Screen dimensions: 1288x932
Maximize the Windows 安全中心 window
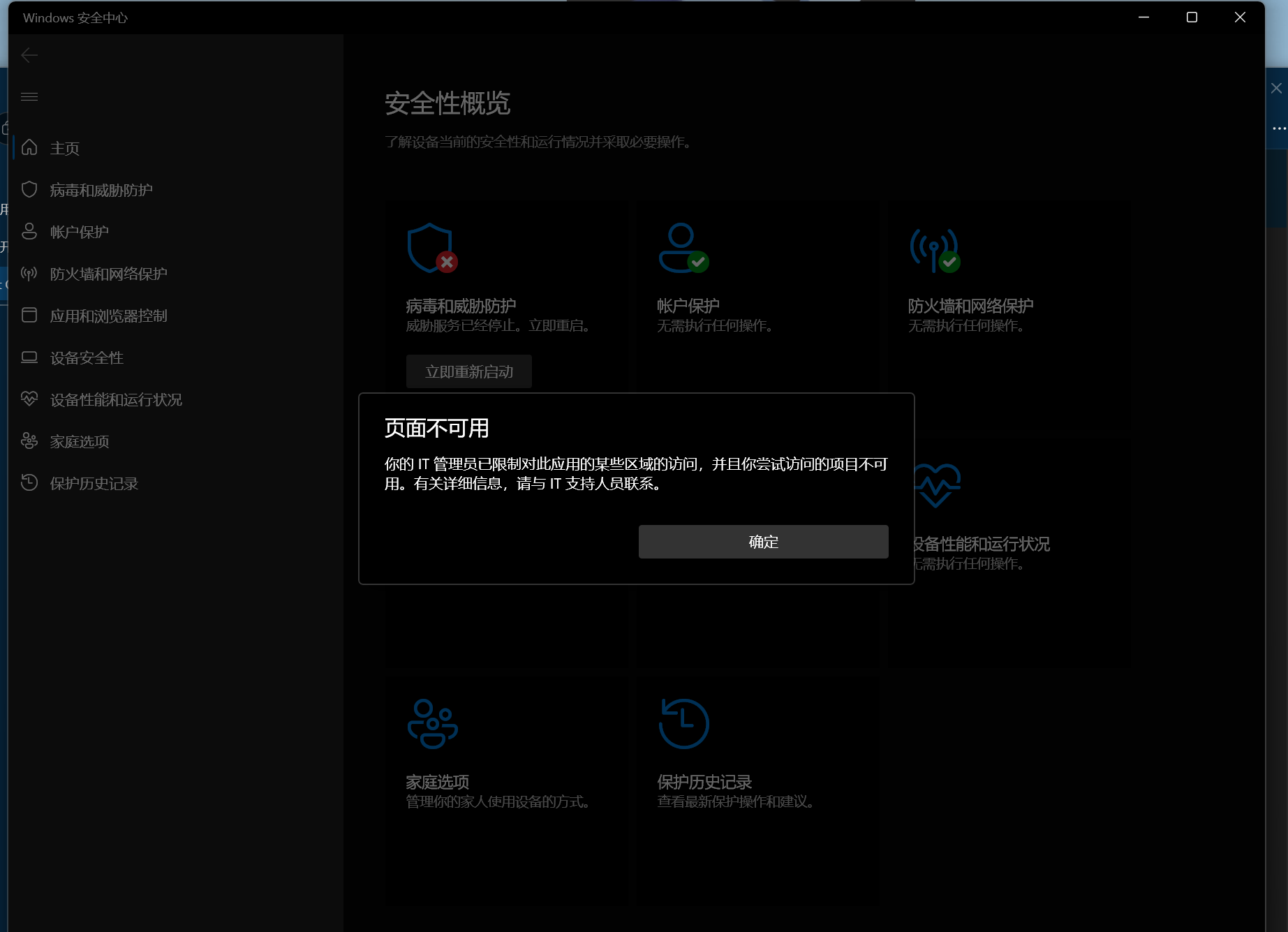pos(1192,17)
